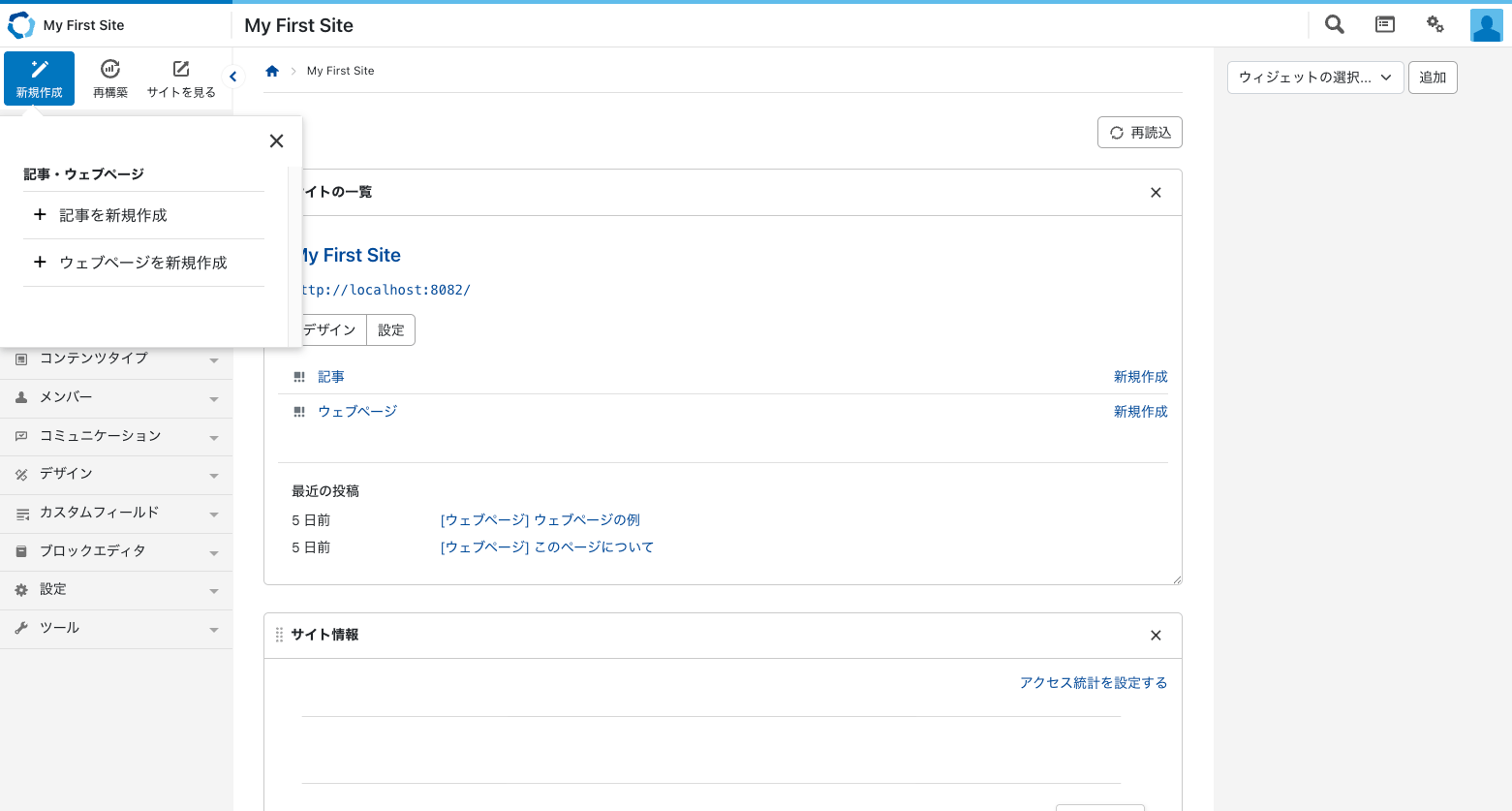Click the カスタムフィールド sidebar icon
The image size is (1512, 811).
21,514
